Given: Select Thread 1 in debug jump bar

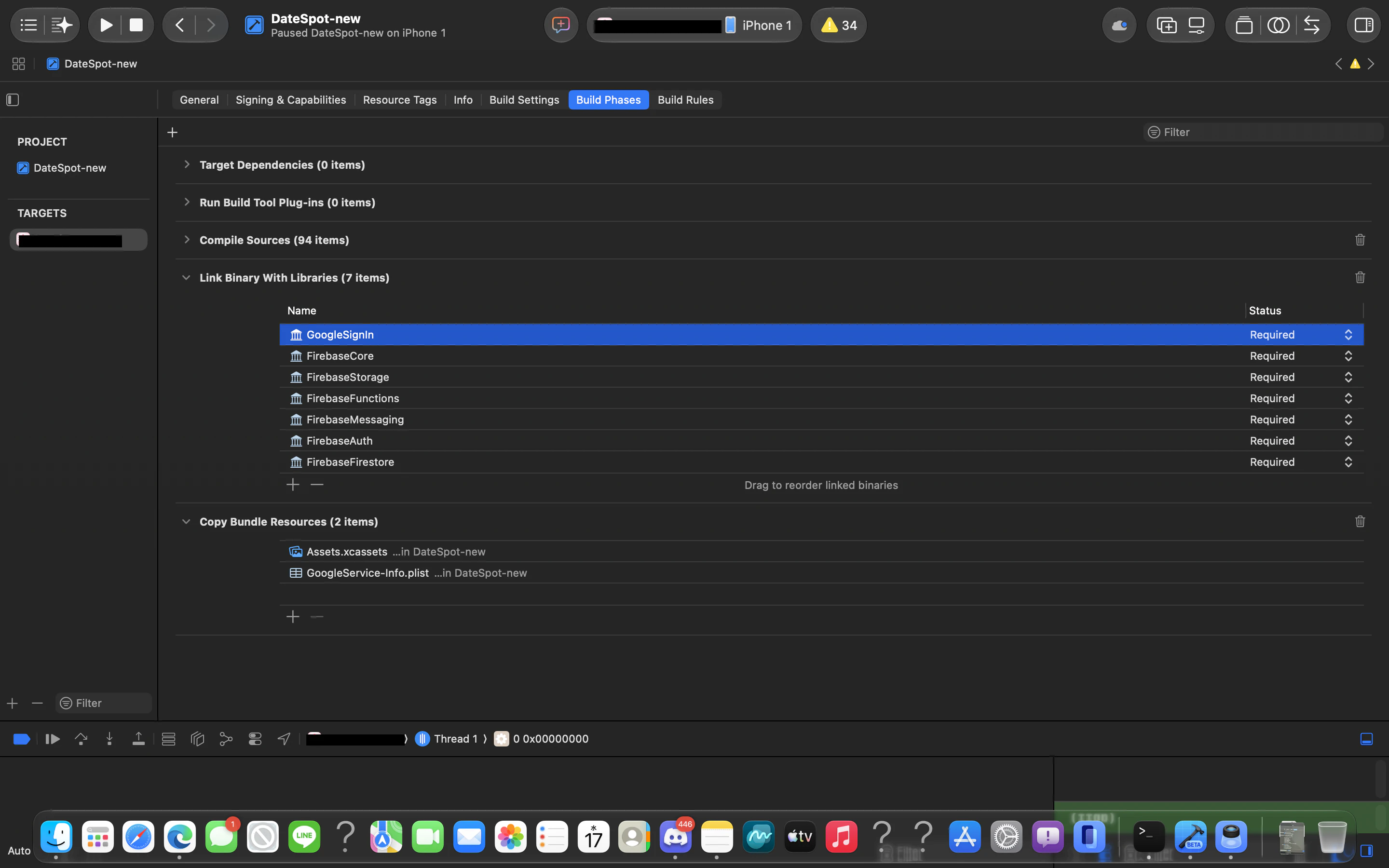Looking at the screenshot, I should pyautogui.click(x=447, y=739).
